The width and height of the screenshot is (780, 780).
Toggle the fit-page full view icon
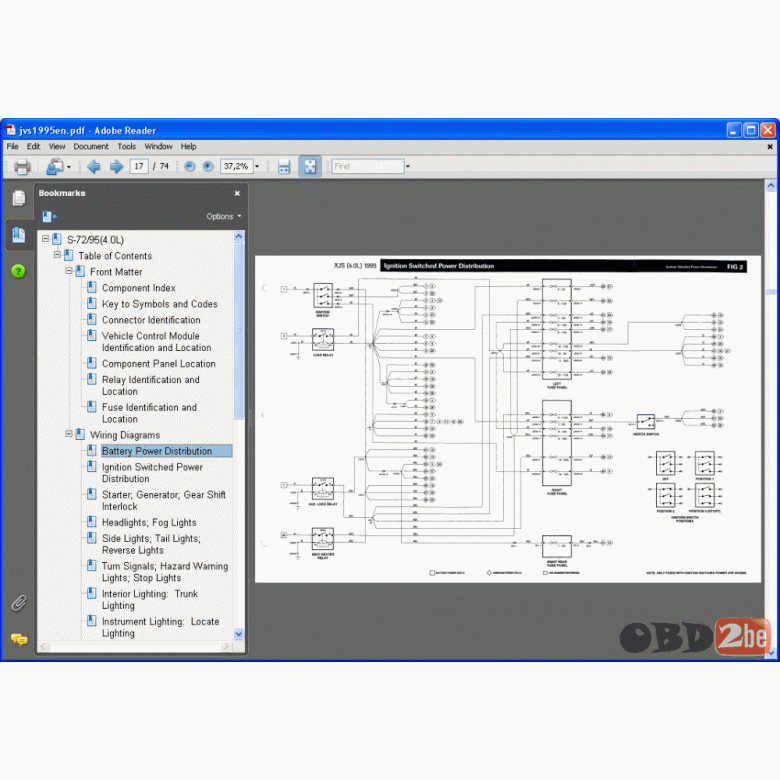tap(309, 166)
